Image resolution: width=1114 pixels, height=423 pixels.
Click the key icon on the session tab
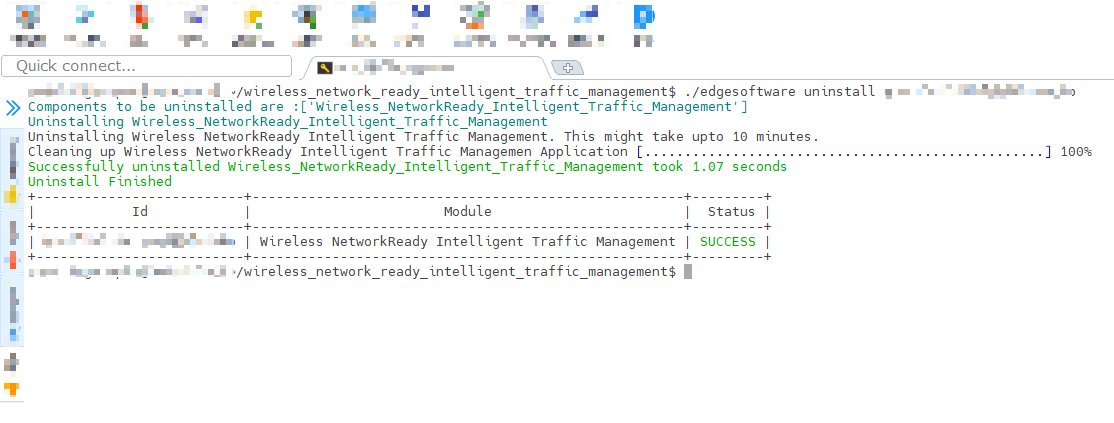pyautogui.click(x=325, y=68)
